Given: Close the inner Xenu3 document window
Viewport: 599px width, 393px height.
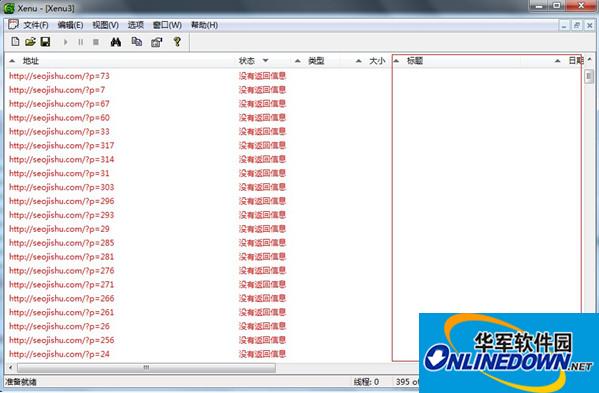Looking at the screenshot, I should 589,26.
